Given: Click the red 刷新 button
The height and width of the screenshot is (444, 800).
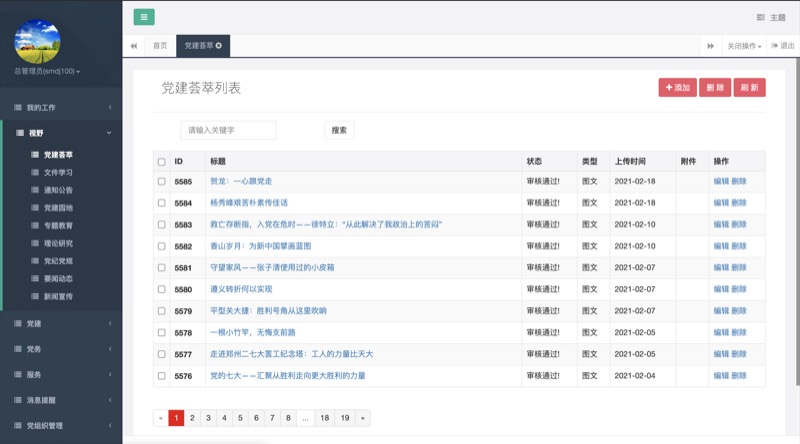Looking at the screenshot, I should pos(749,87).
